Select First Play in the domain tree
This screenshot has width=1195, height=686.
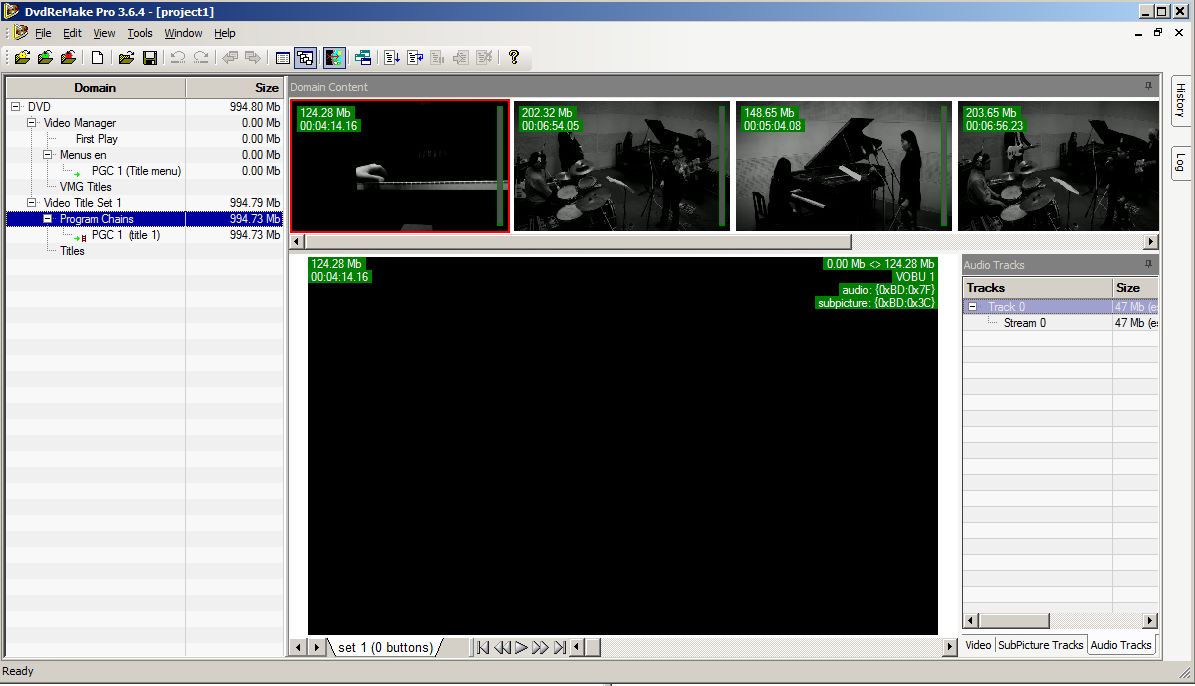point(97,139)
